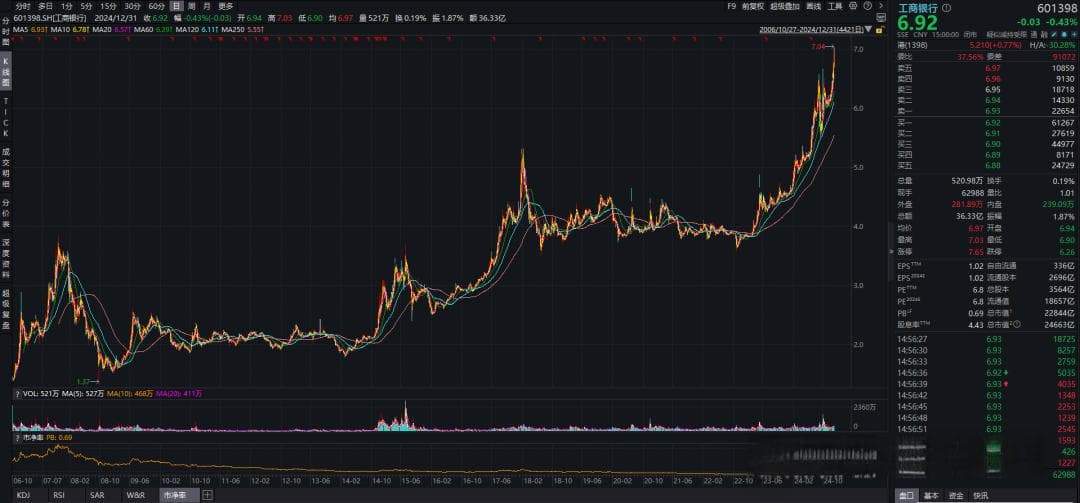Select the 5分 five-minute period

[x=85, y=6]
